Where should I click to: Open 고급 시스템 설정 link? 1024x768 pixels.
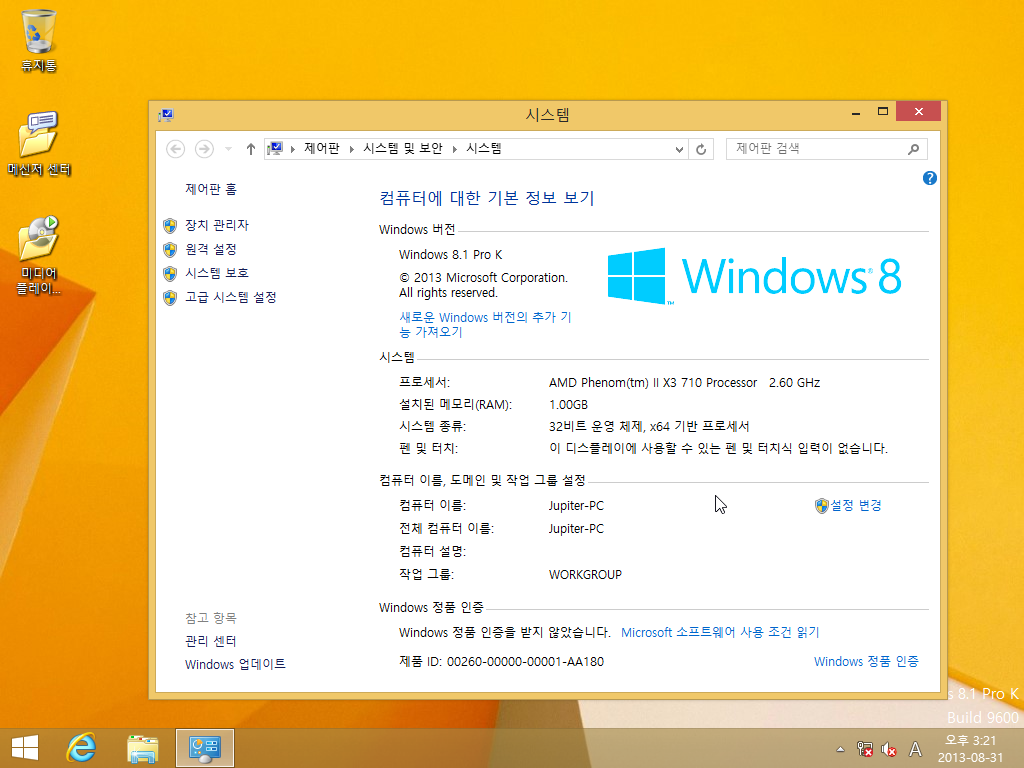pyautogui.click(x=231, y=296)
